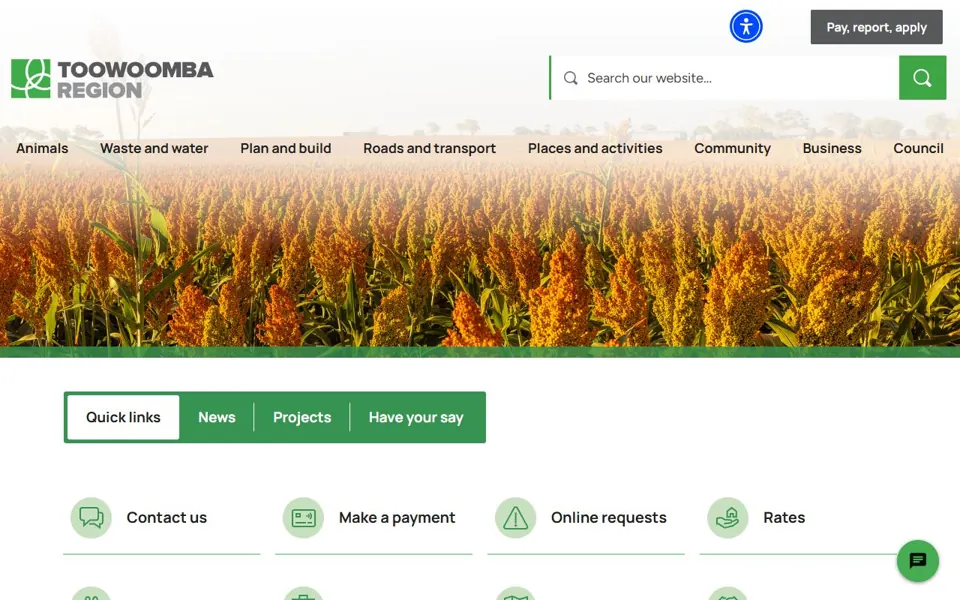The height and width of the screenshot is (600, 960).
Task: Open the Plan and build menu
Action: point(285,148)
